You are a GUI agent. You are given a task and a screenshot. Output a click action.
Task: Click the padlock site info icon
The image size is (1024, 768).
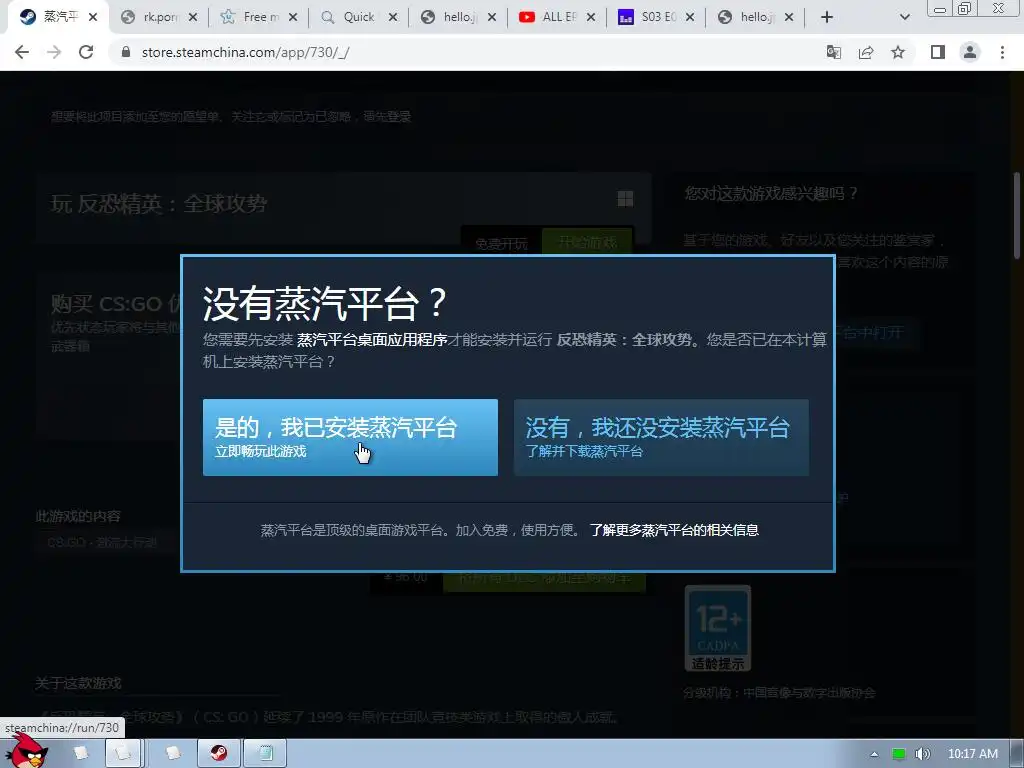(126, 52)
